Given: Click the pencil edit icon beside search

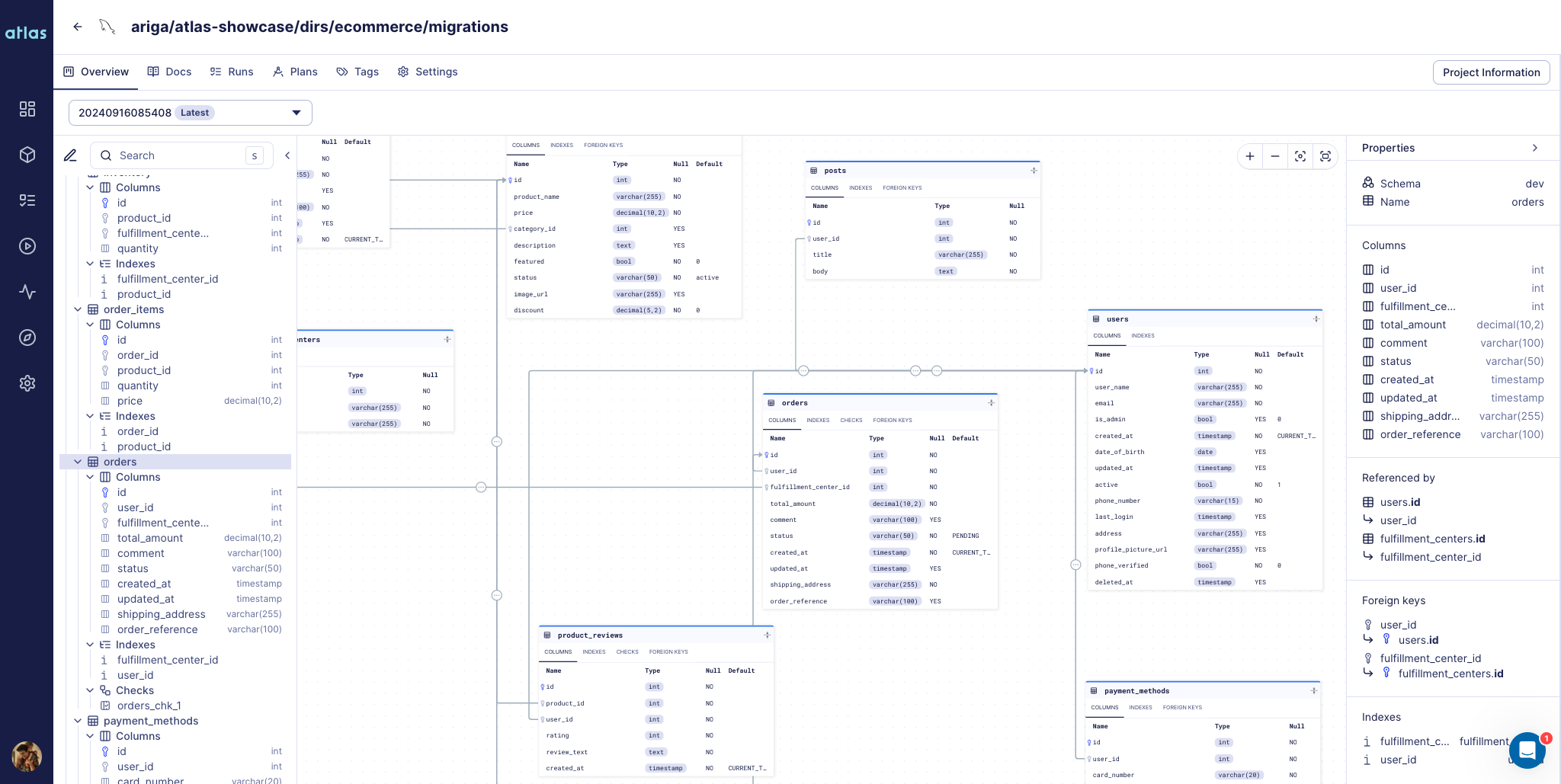Looking at the screenshot, I should click(x=70, y=155).
